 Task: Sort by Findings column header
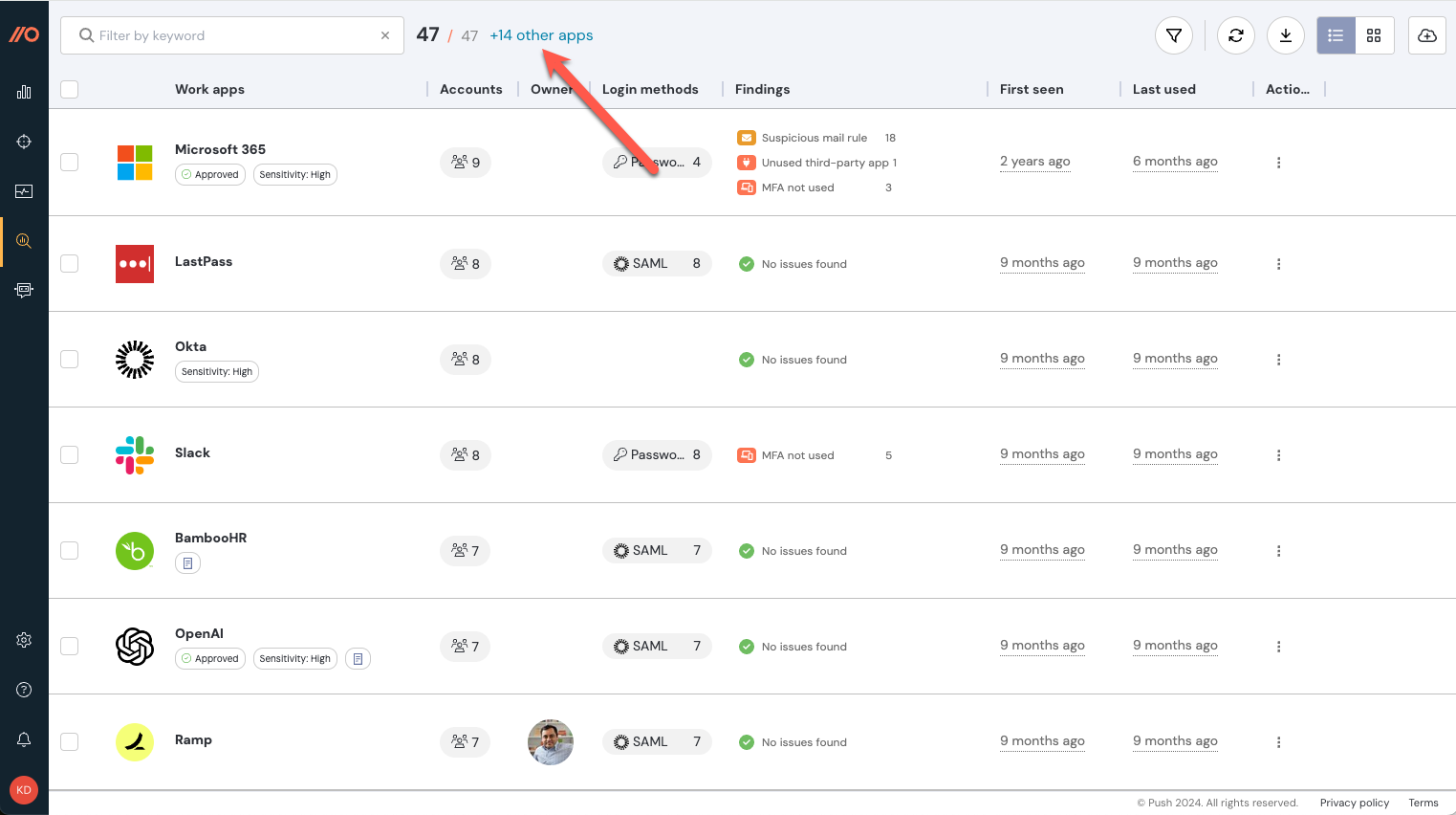pos(762,89)
